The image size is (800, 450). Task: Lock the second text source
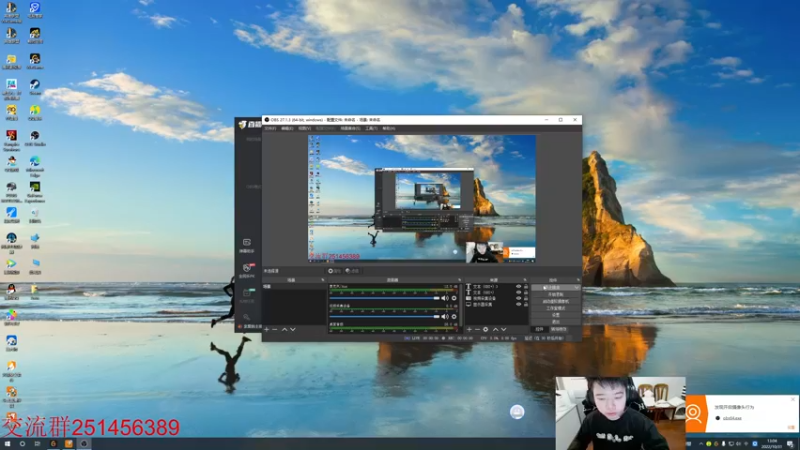click(x=526, y=292)
